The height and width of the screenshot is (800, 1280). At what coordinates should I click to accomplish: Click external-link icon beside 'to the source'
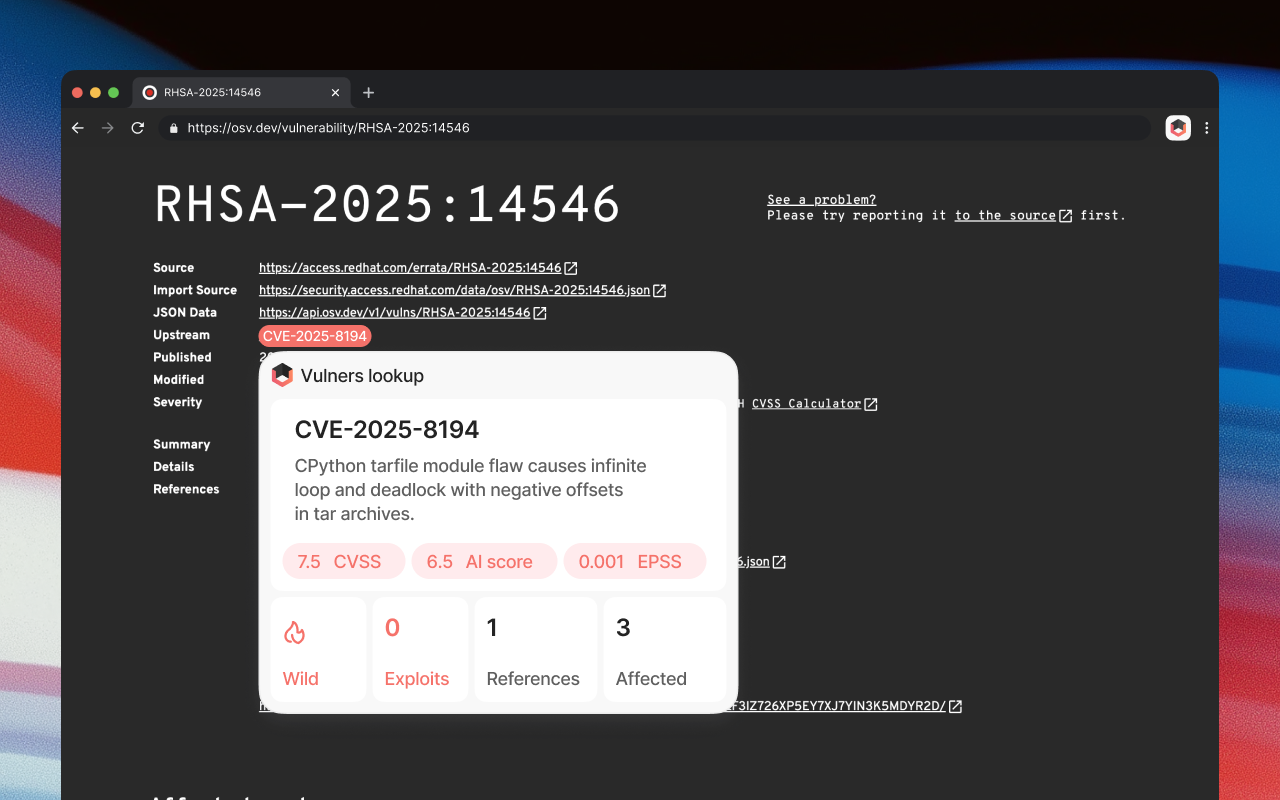tap(1066, 216)
